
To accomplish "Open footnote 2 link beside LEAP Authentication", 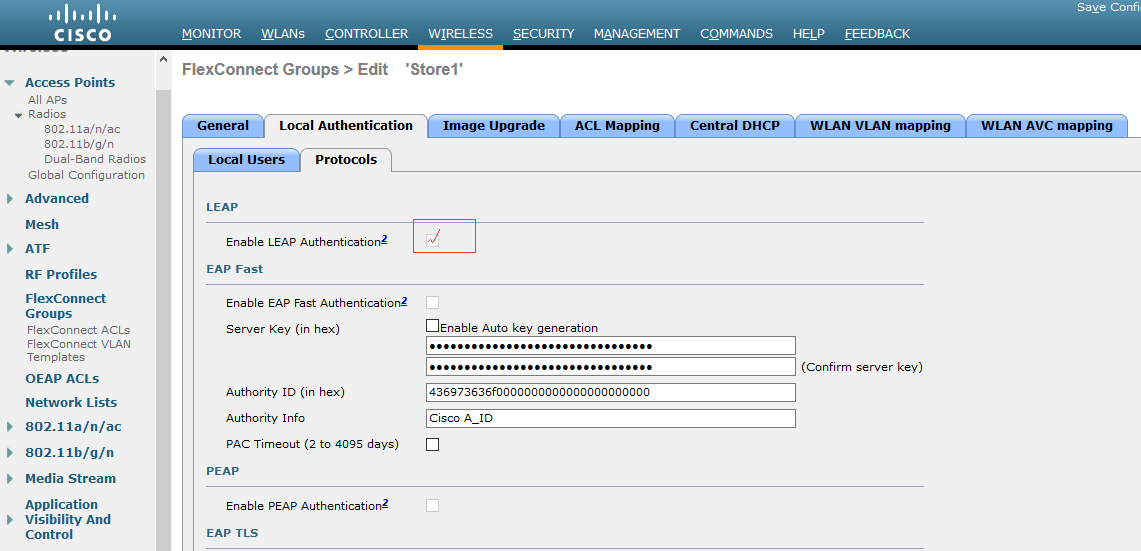I will click(x=384, y=239).
